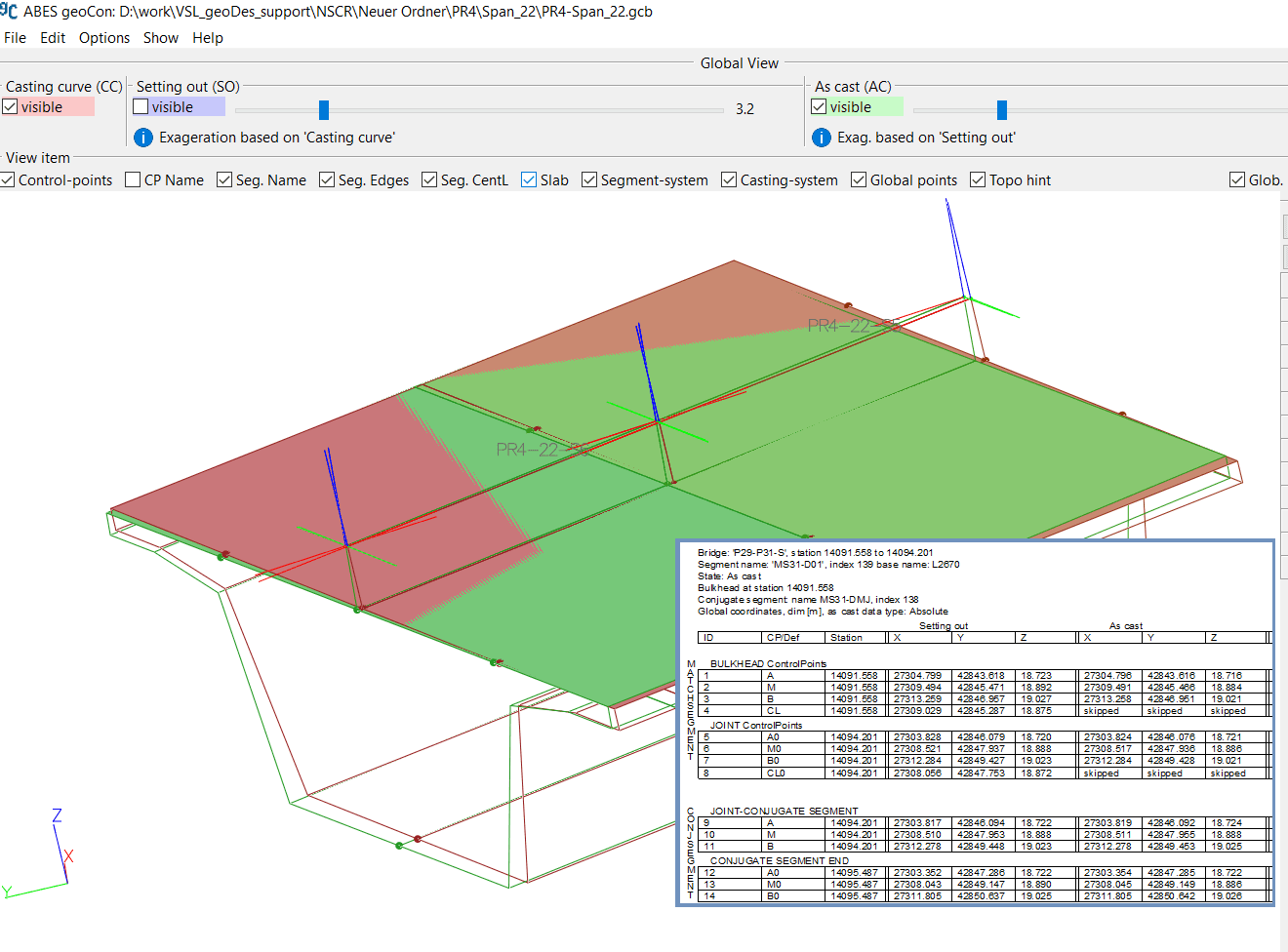The height and width of the screenshot is (952, 1288).
Task: Click the geoCon logo in the title bar
Action: coord(11,11)
